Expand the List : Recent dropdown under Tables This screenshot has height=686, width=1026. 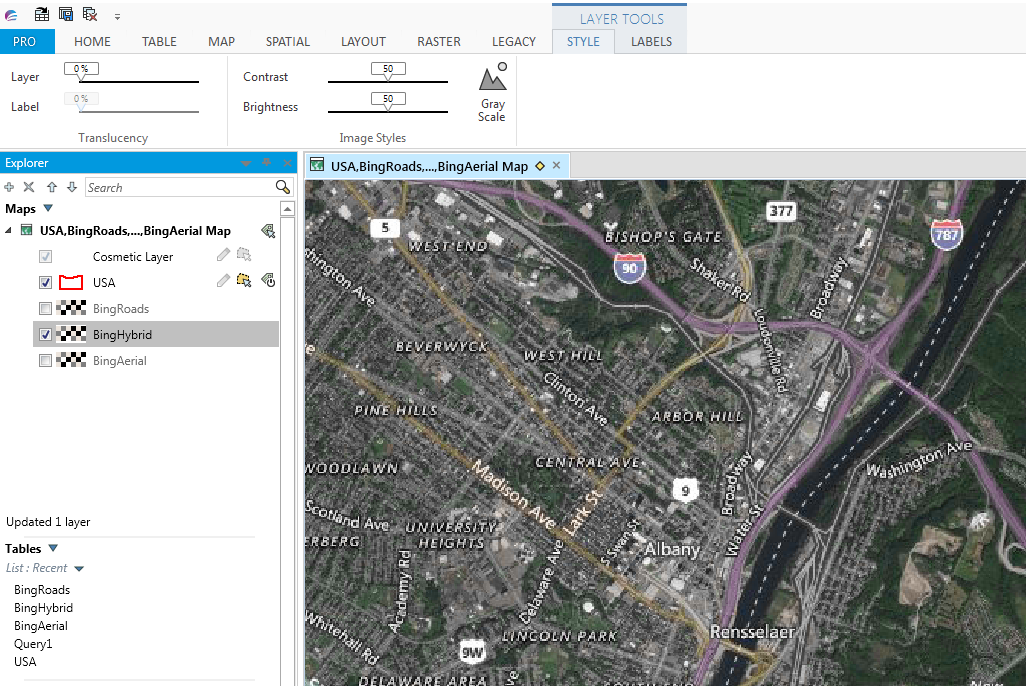(79, 567)
